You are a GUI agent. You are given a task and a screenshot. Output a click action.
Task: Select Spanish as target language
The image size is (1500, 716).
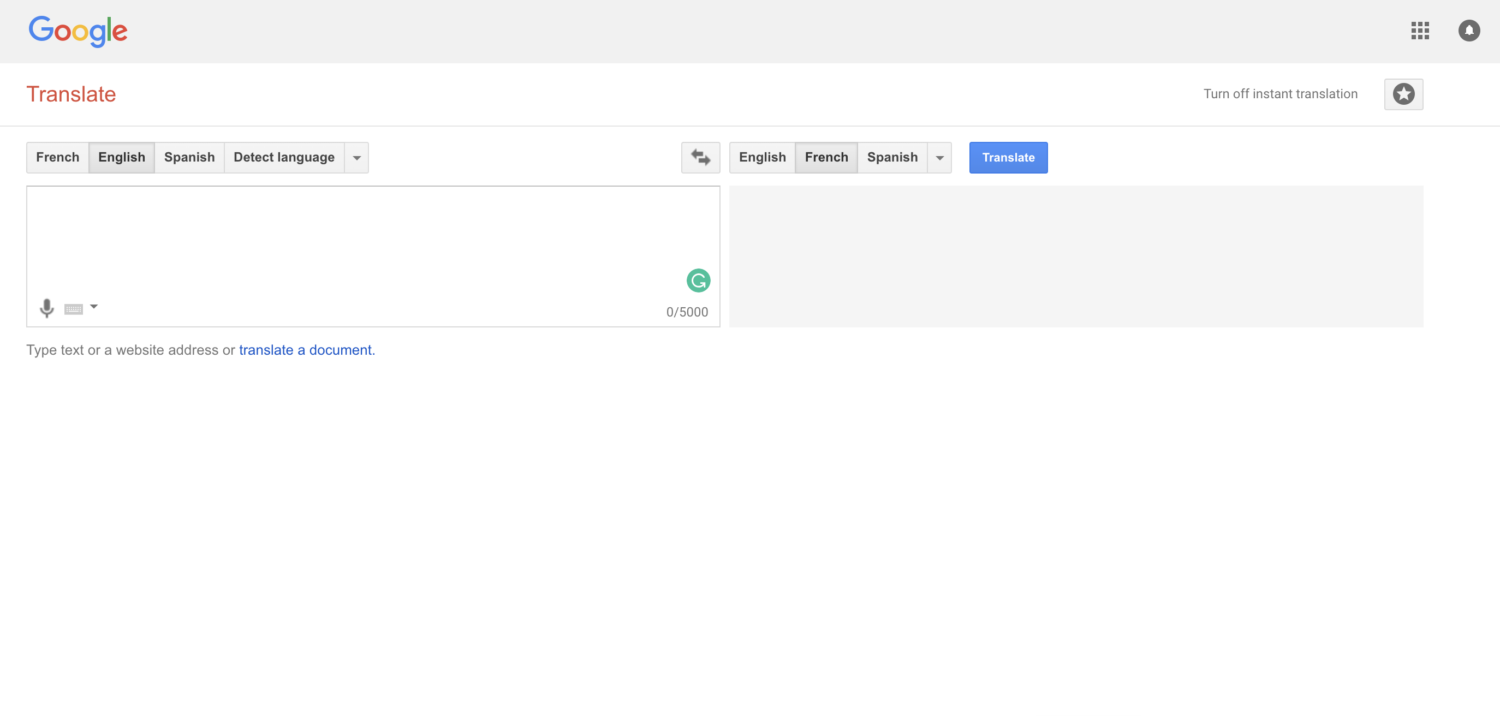point(892,157)
